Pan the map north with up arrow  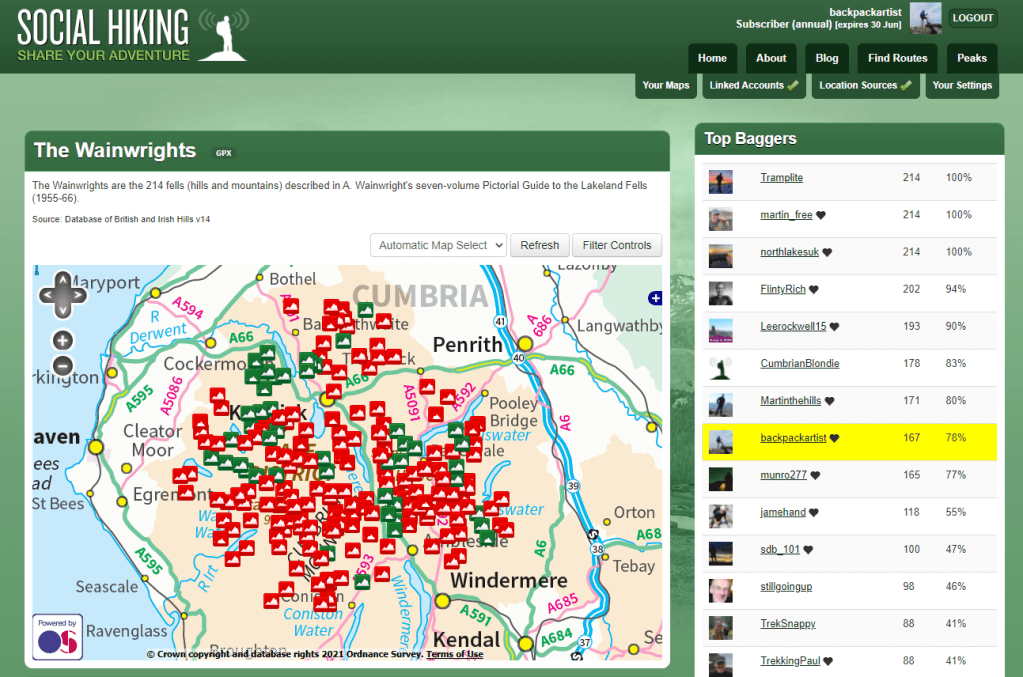(62, 280)
